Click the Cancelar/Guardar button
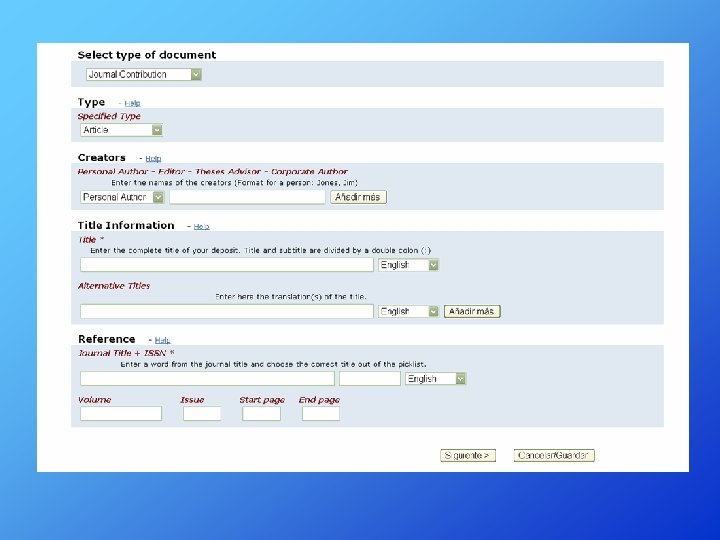This screenshot has height=540, width=720. [554, 456]
